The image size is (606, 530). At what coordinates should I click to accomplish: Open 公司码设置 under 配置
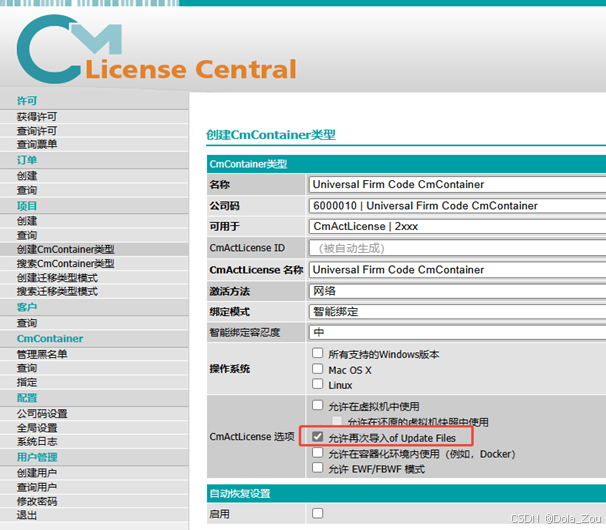coord(42,414)
